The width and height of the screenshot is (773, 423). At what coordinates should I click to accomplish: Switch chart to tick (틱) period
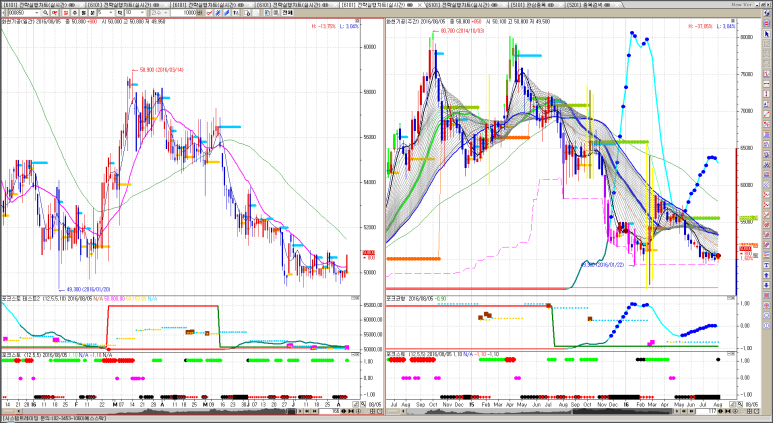tap(119, 12)
